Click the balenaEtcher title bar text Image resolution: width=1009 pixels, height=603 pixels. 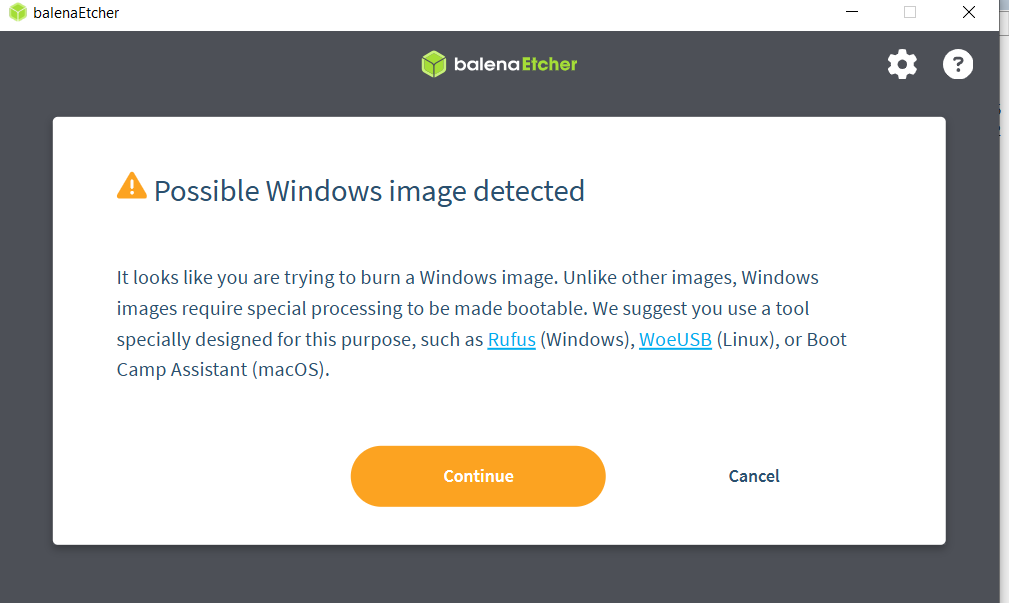tap(76, 13)
